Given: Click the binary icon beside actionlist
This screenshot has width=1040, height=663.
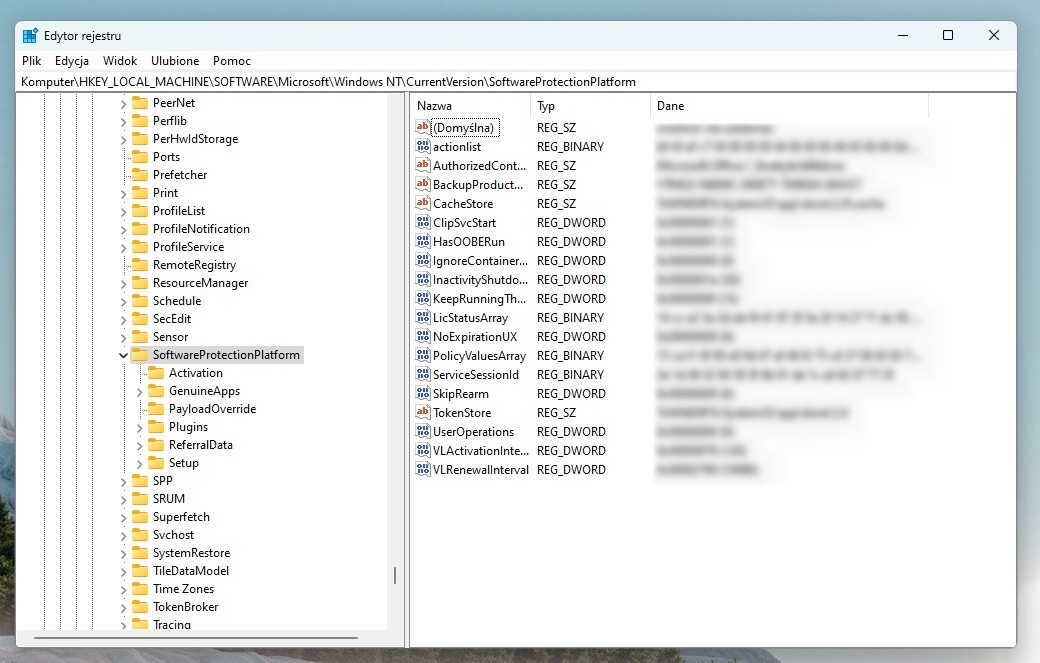Looking at the screenshot, I should [x=422, y=146].
